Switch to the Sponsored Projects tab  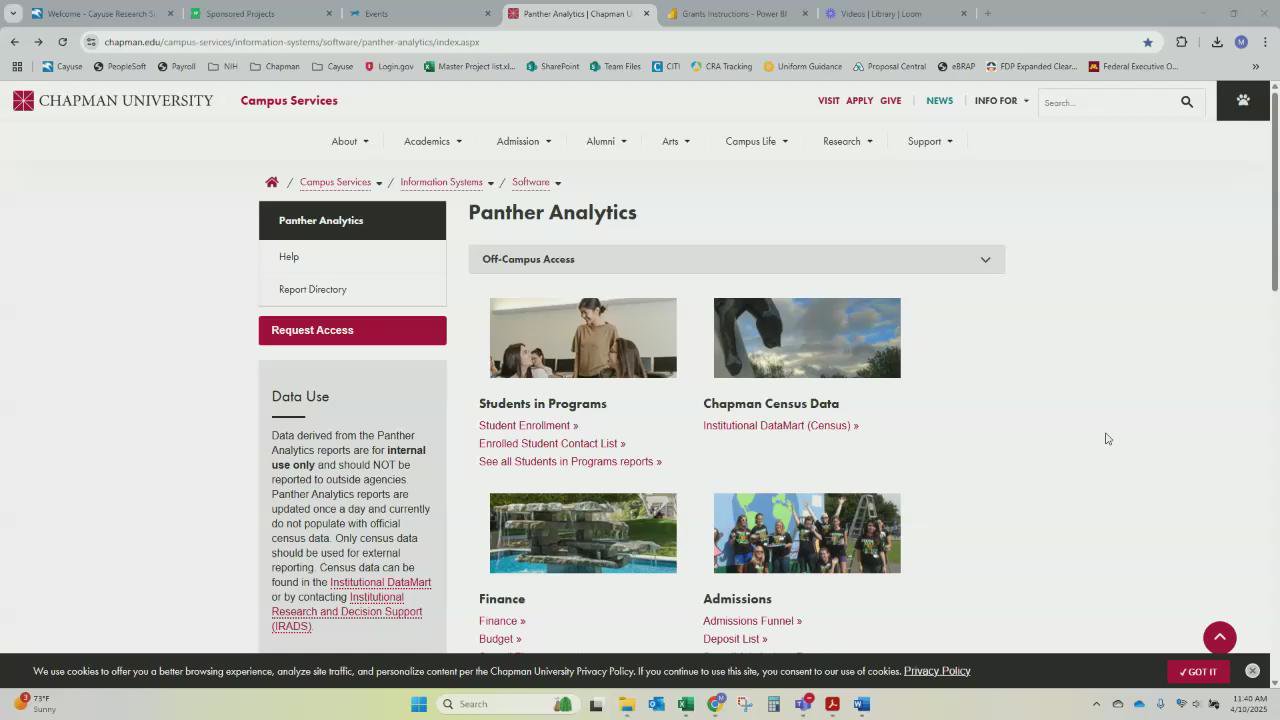pos(260,14)
